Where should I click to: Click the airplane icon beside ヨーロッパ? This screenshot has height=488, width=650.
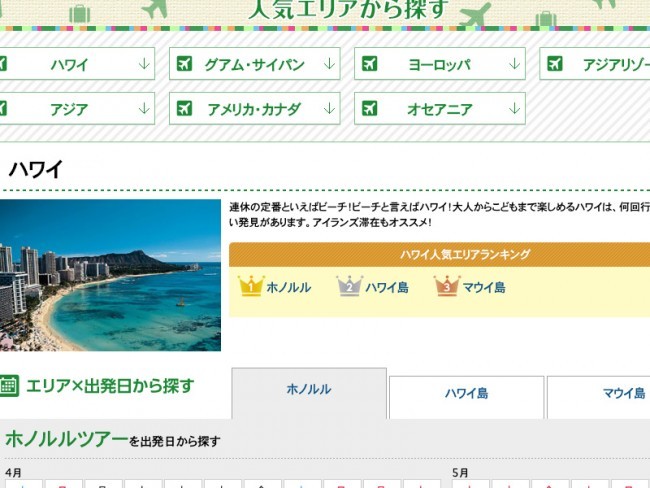point(369,65)
